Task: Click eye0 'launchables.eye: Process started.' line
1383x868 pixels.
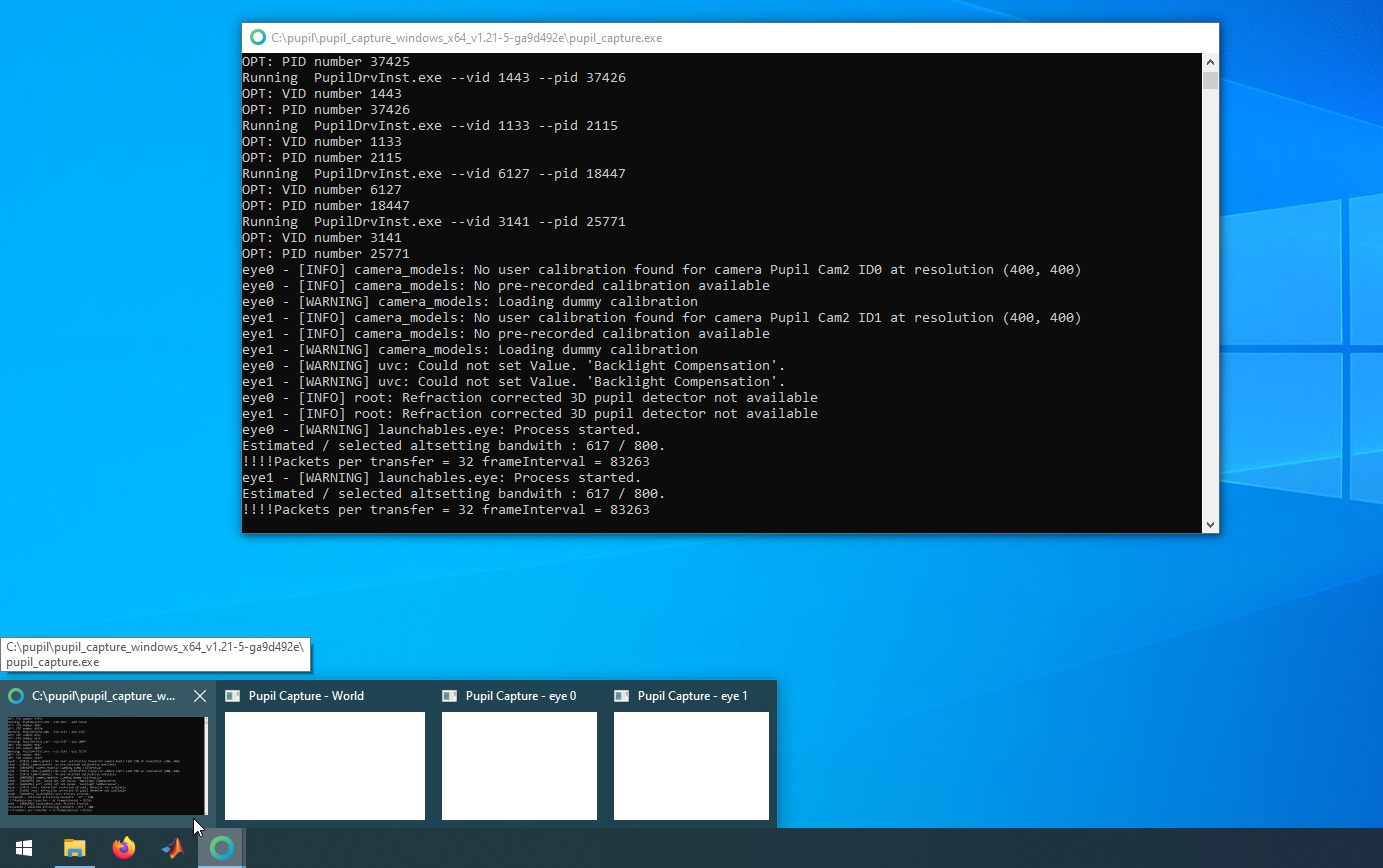Action: click(x=442, y=429)
